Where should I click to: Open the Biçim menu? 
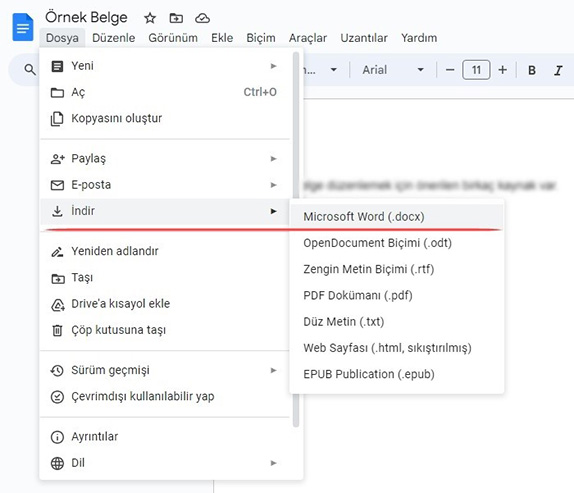click(x=261, y=38)
